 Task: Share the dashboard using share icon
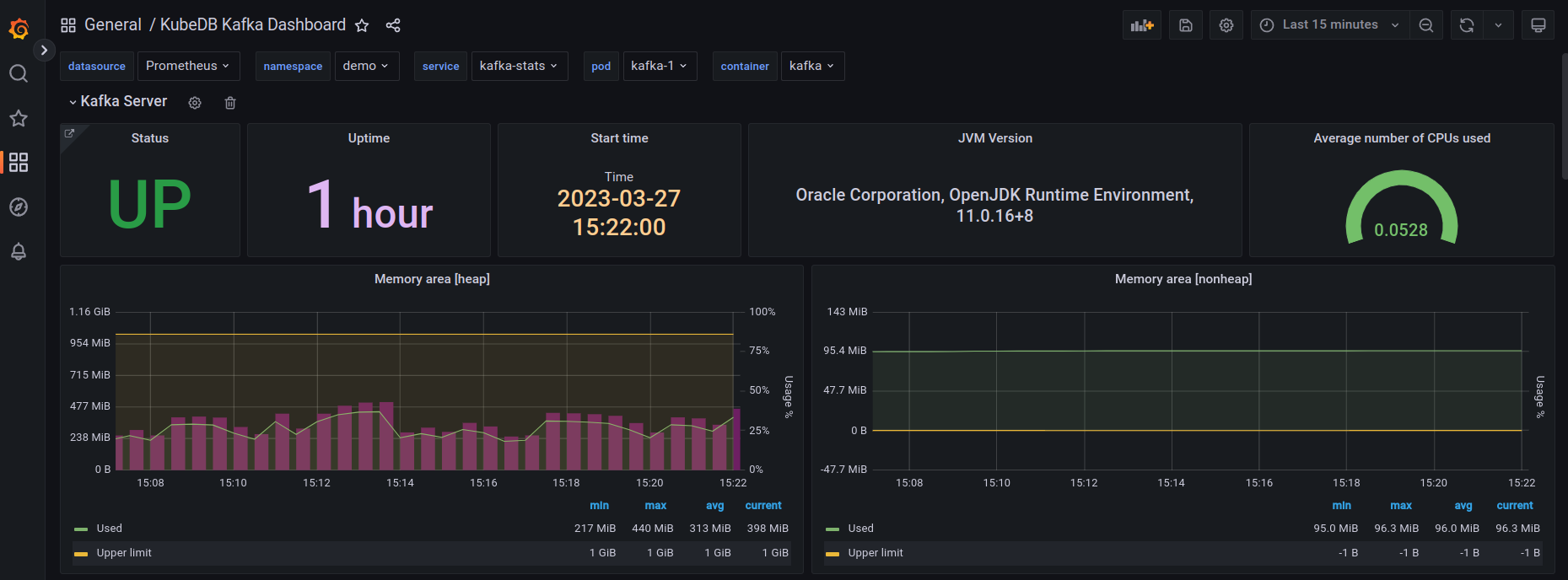[x=393, y=25]
